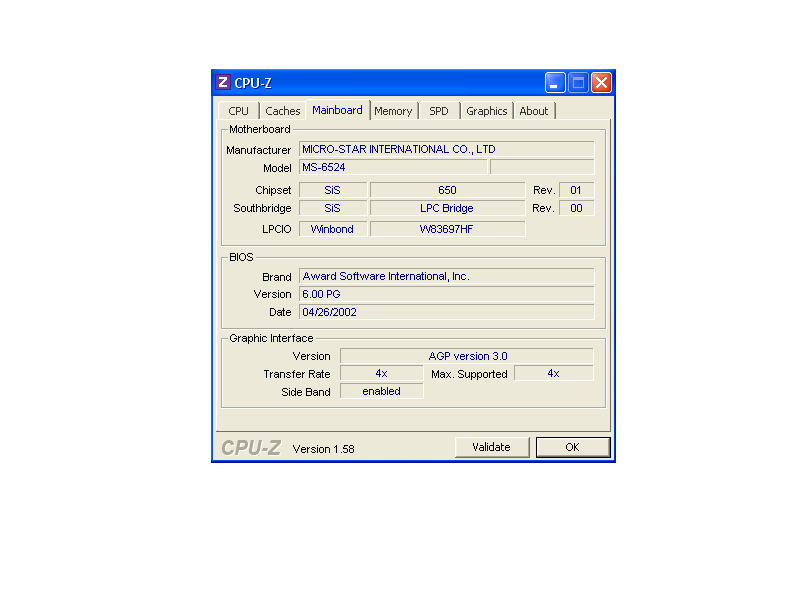Click the Motherboard group heading
This screenshot has height=600, width=800.
point(260,129)
